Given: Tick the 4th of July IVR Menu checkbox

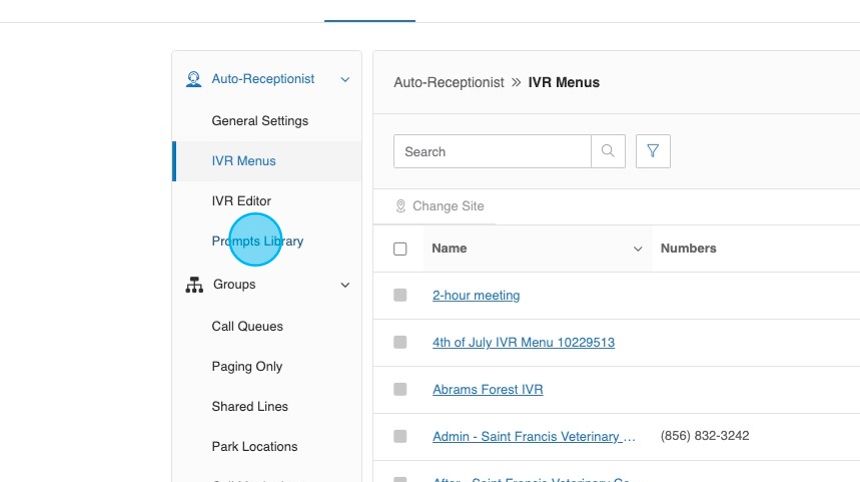Looking at the screenshot, I should (400, 343).
